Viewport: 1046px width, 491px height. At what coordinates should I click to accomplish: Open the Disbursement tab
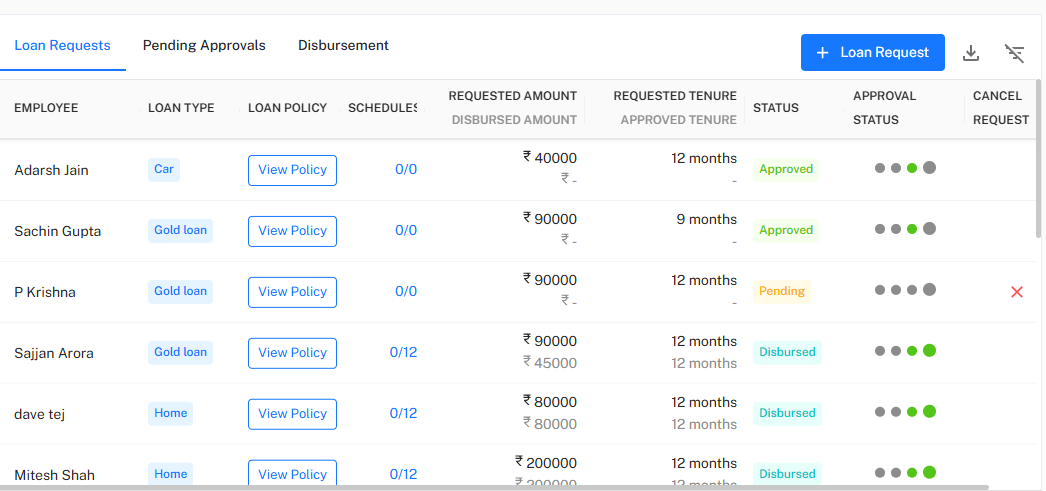[x=343, y=46]
